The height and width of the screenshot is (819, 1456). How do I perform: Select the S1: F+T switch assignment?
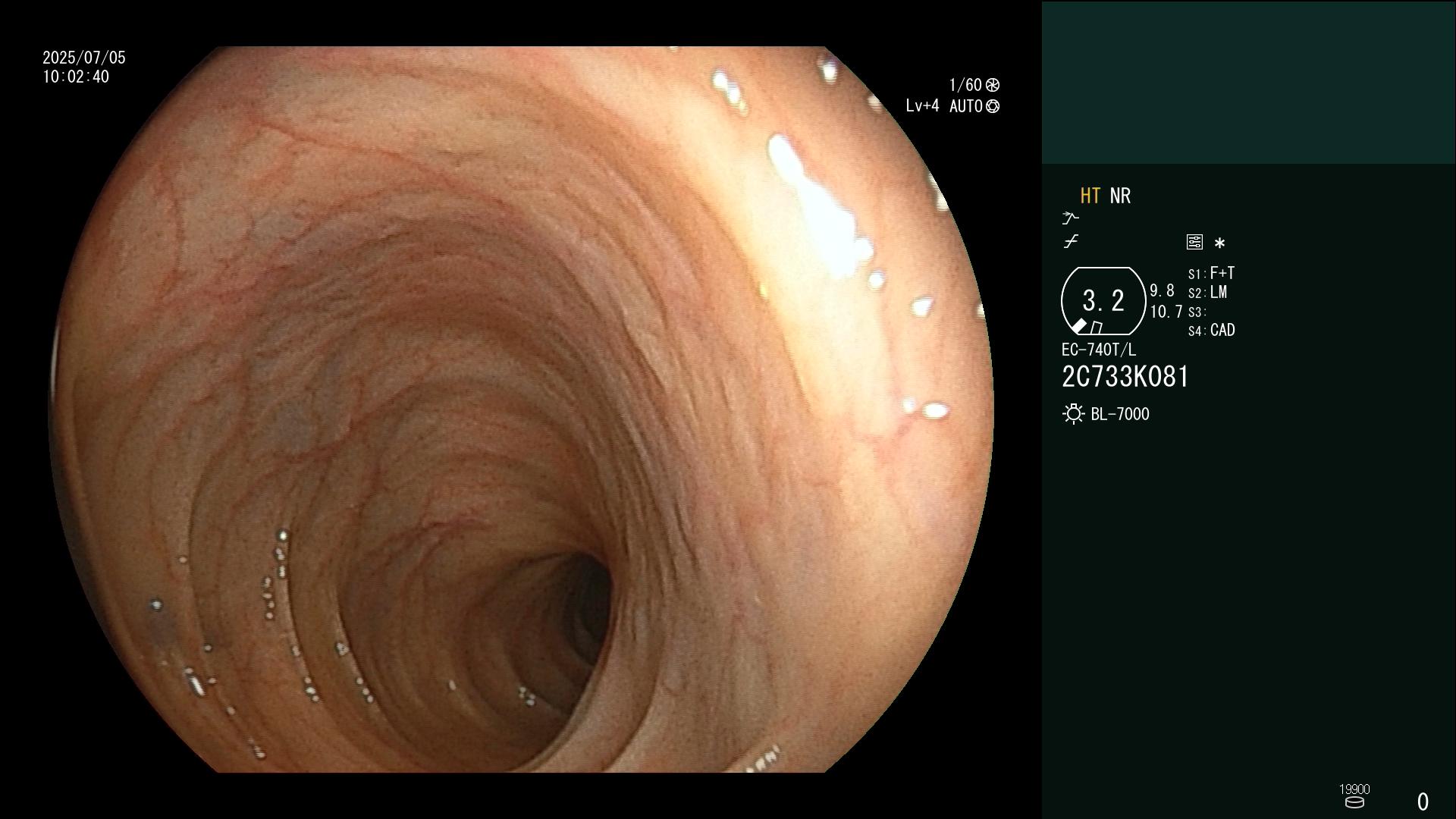pos(1211,273)
